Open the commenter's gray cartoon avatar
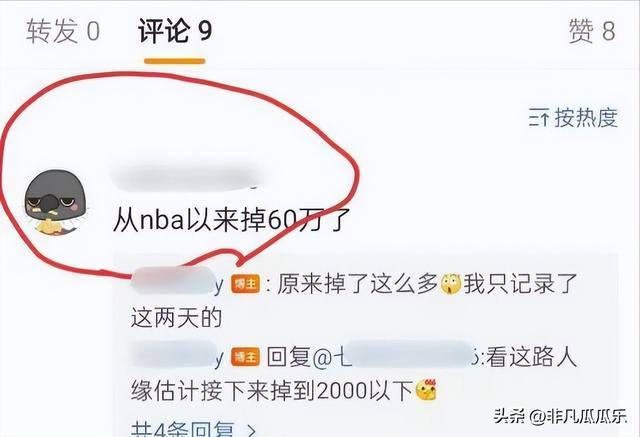 click(x=55, y=203)
